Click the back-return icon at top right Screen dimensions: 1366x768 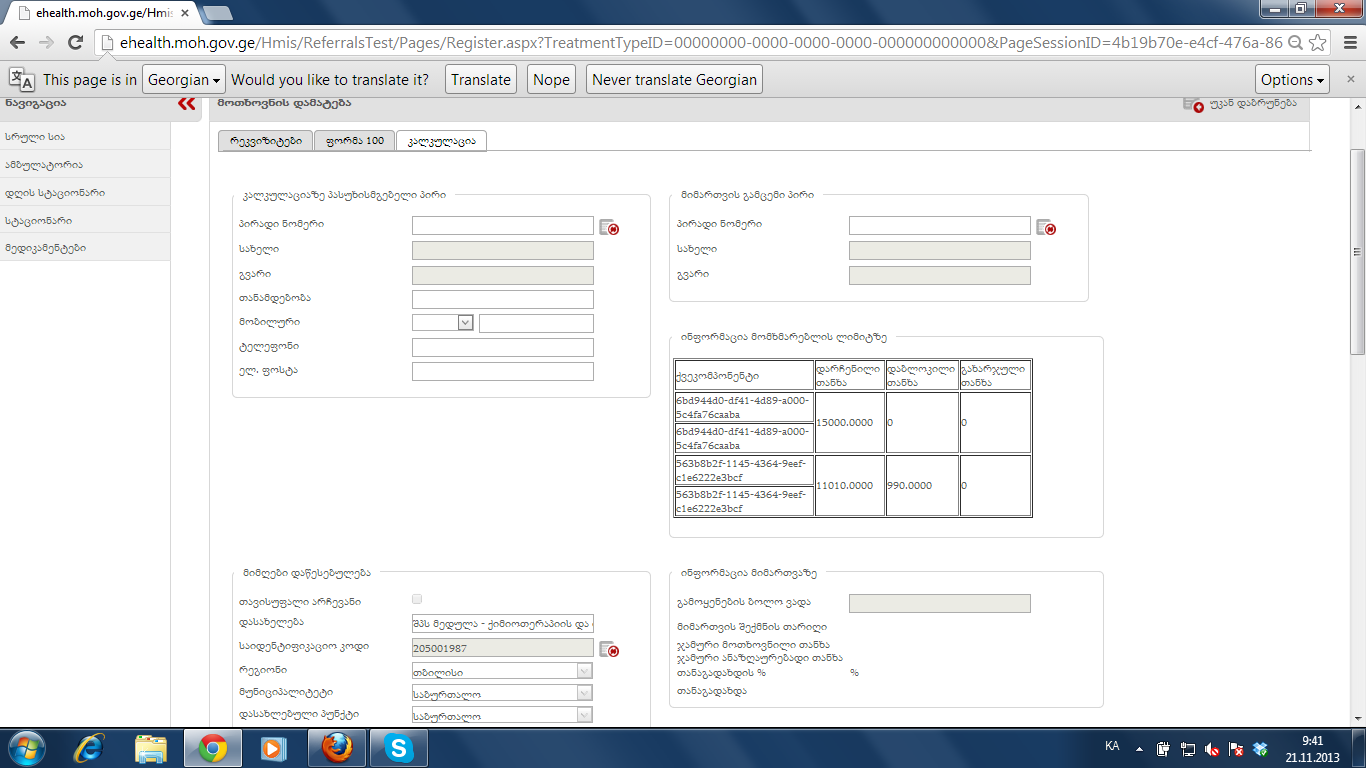pyautogui.click(x=1192, y=103)
